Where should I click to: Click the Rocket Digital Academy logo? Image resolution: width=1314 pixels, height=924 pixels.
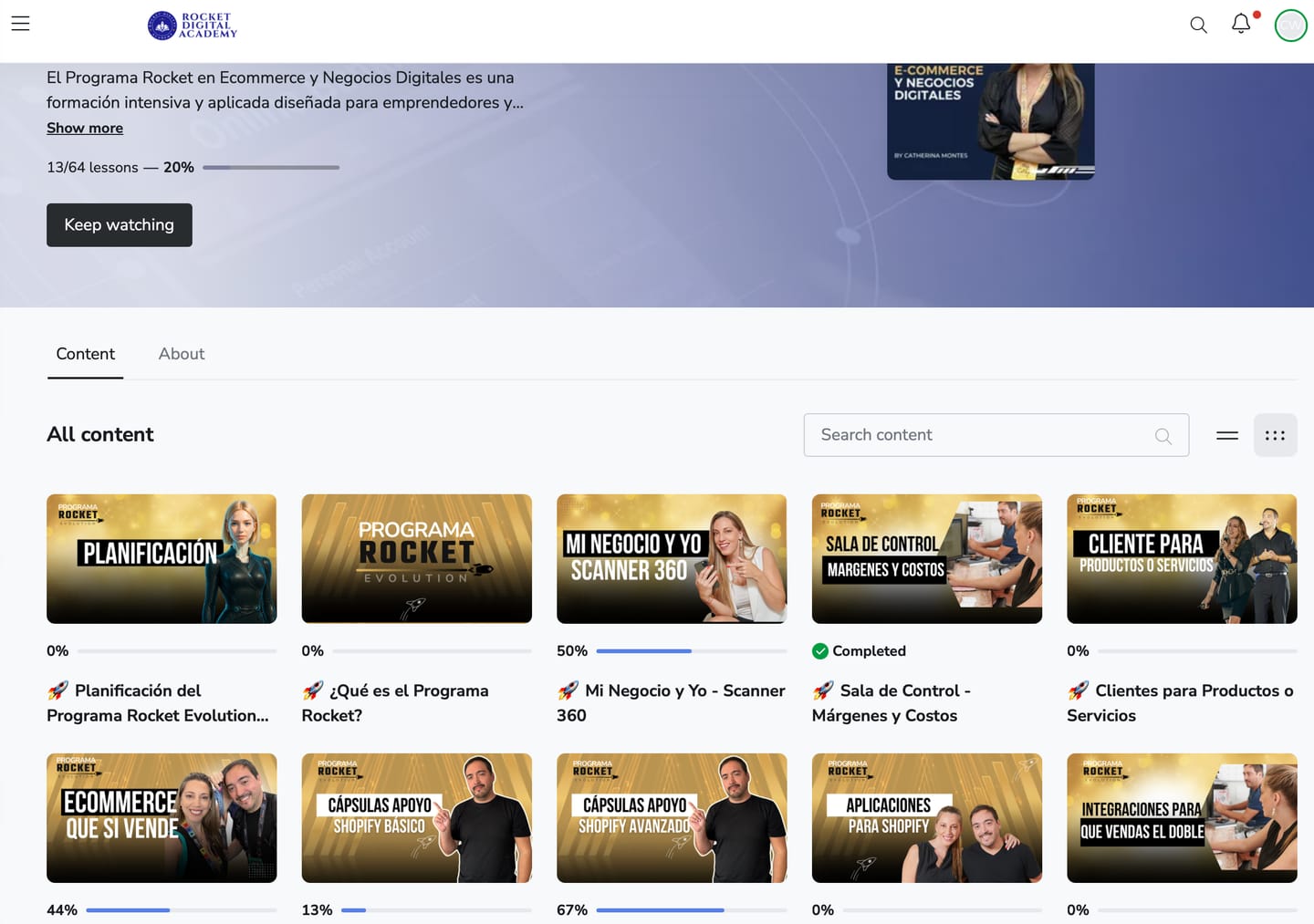tap(193, 26)
